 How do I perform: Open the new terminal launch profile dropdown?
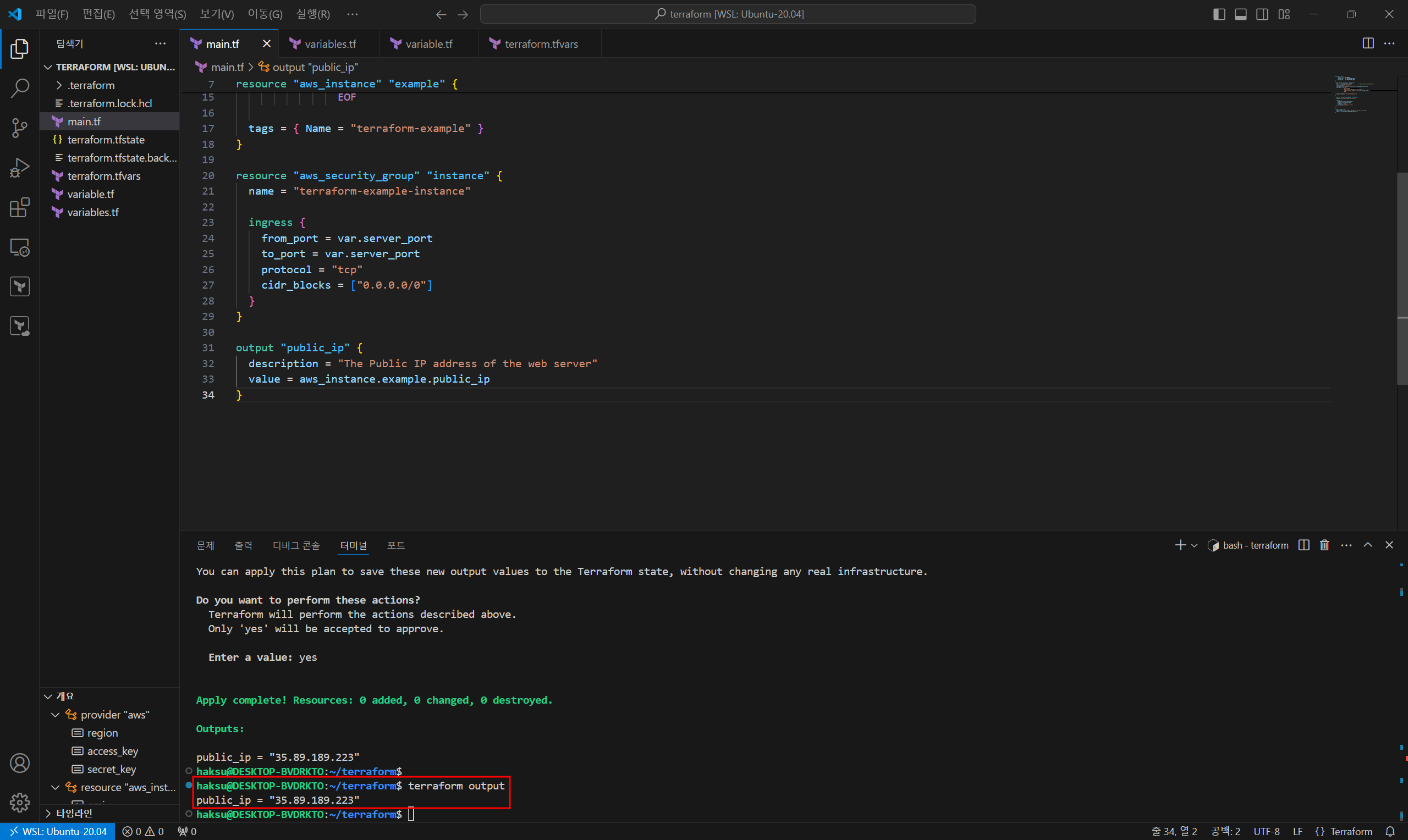[x=1195, y=546]
